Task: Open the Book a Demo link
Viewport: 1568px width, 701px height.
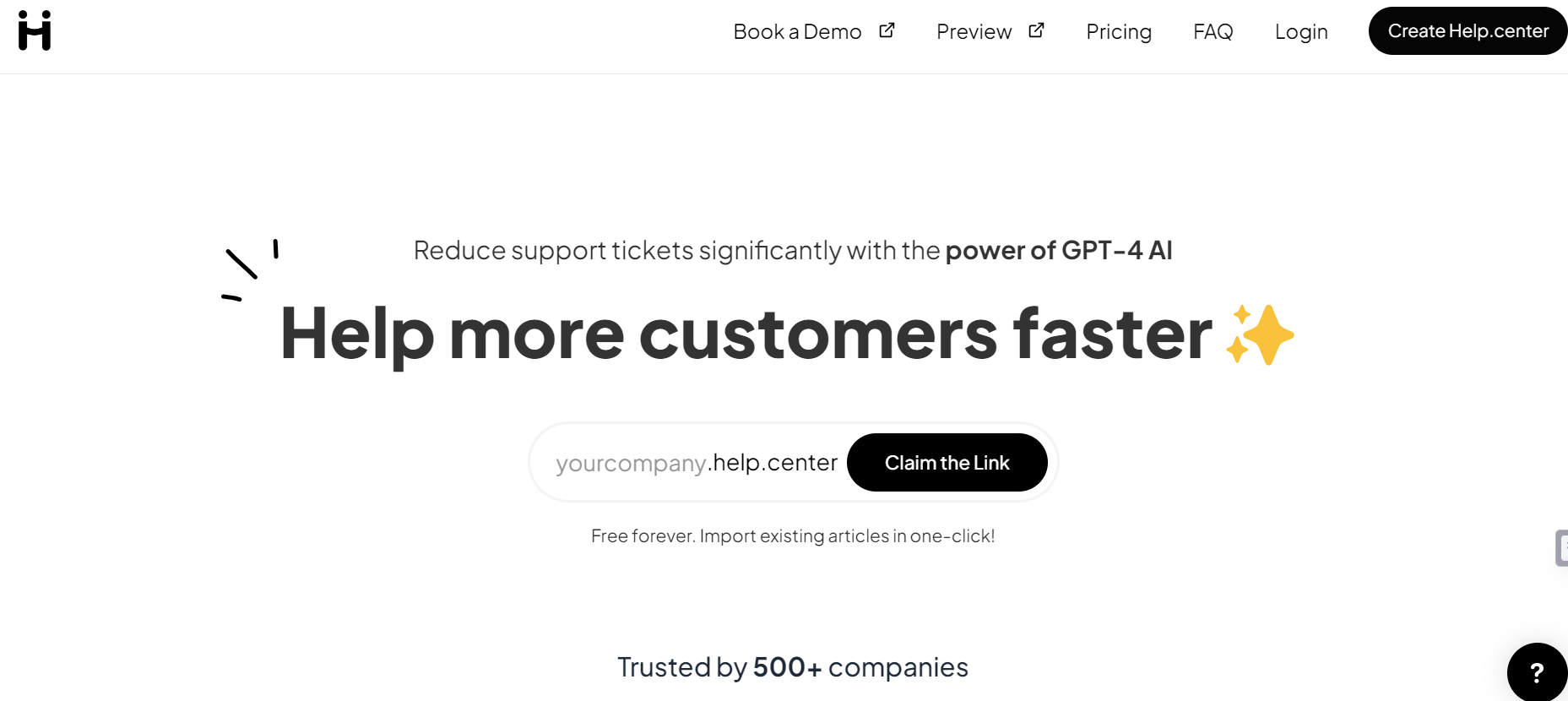Action: pos(797,30)
